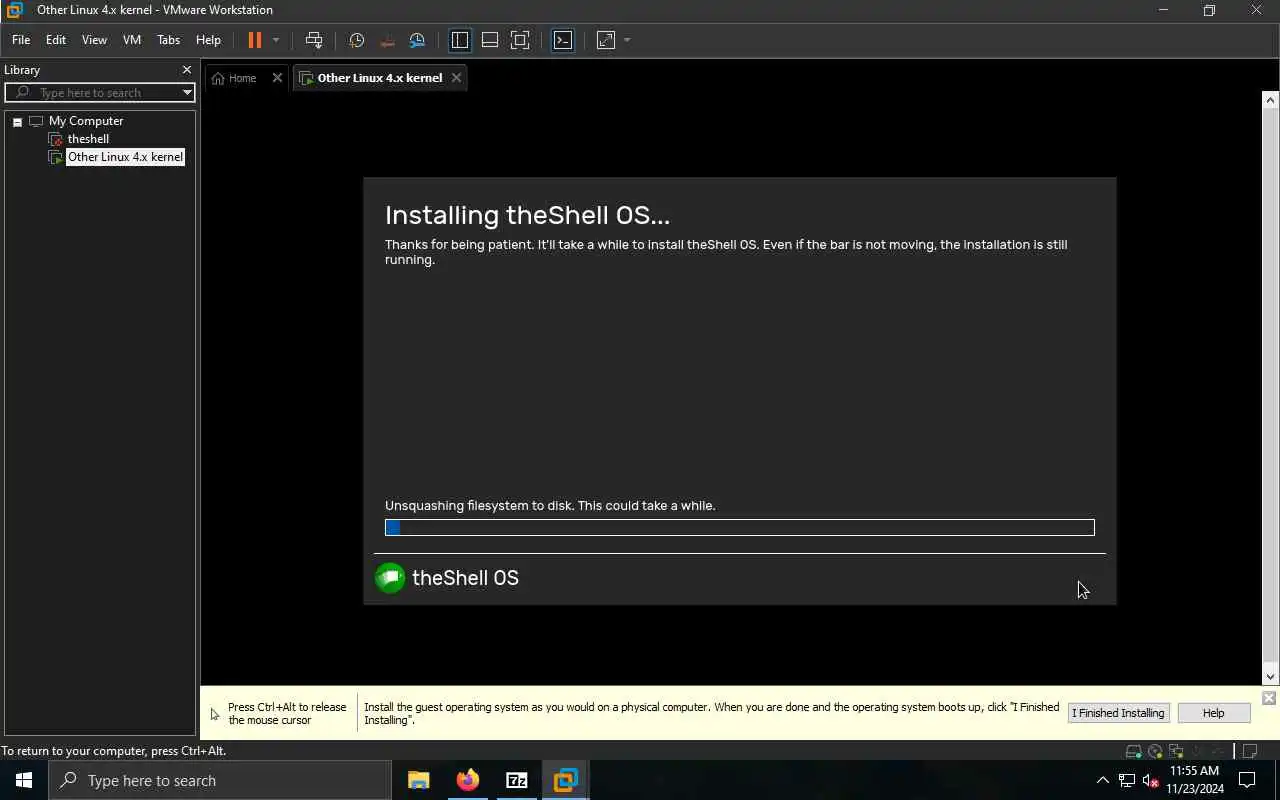Enter full screen mode
This screenshot has height=800, width=1280.
520,40
